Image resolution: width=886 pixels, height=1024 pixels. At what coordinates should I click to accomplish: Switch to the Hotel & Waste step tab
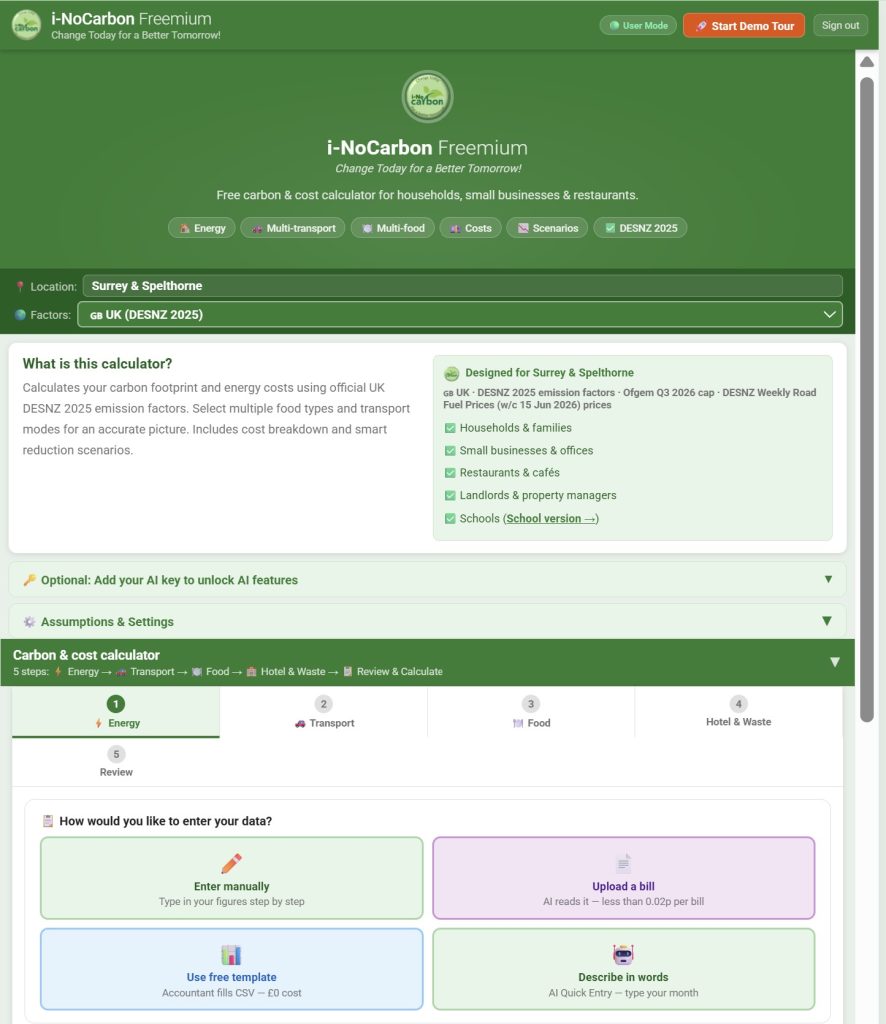[x=738, y=712]
